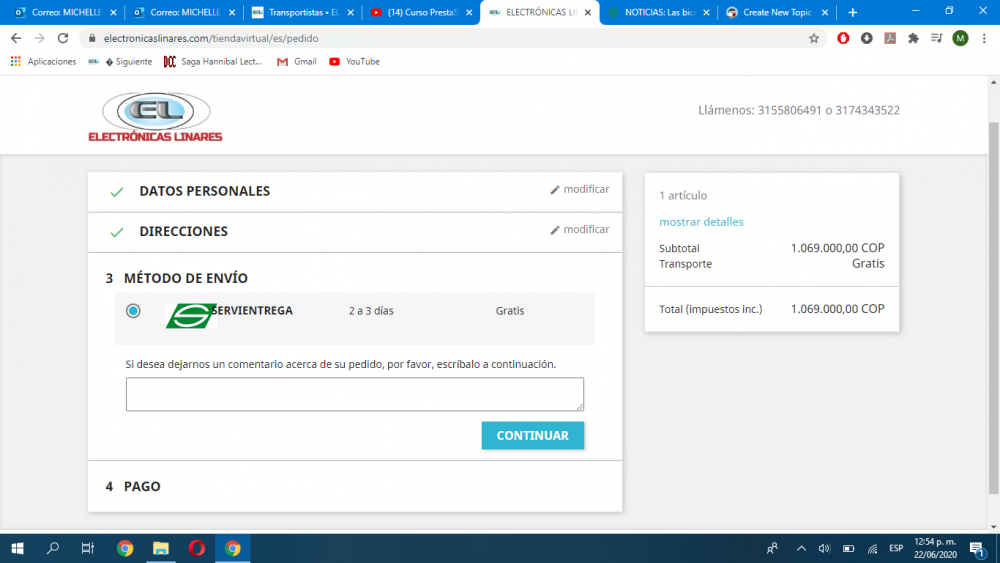Open Windows search from taskbar
This screenshot has width=1000, height=563.
click(53, 548)
